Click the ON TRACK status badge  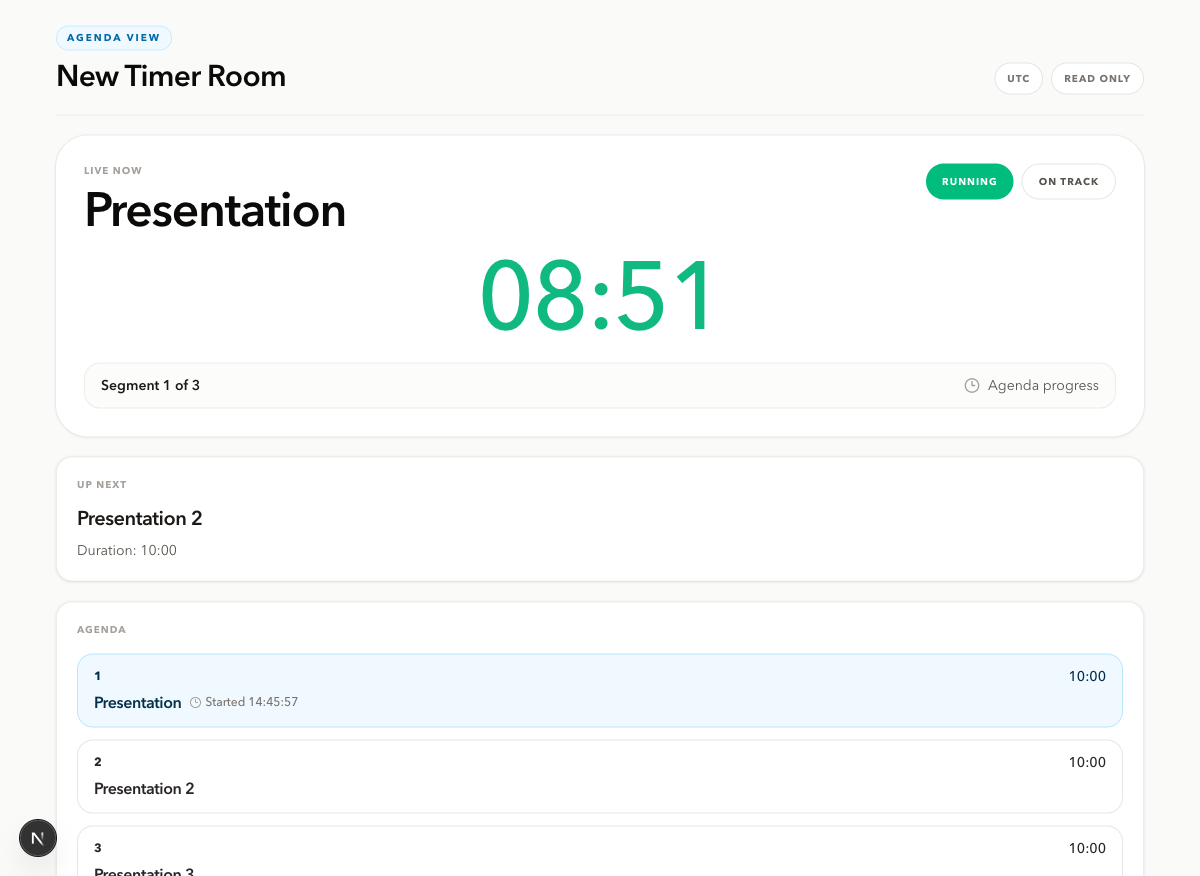coord(1068,182)
